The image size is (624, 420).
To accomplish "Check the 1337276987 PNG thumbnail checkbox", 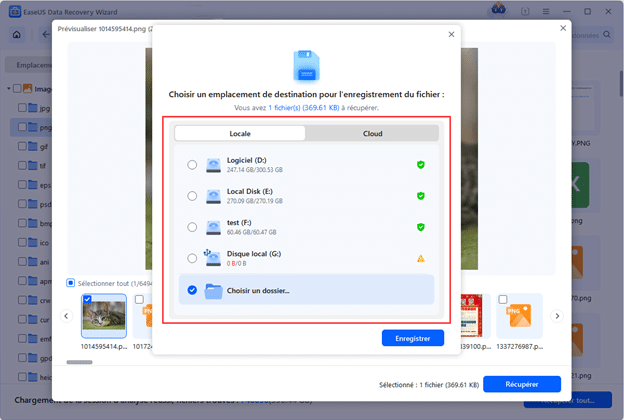I will pyautogui.click(x=503, y=299).
